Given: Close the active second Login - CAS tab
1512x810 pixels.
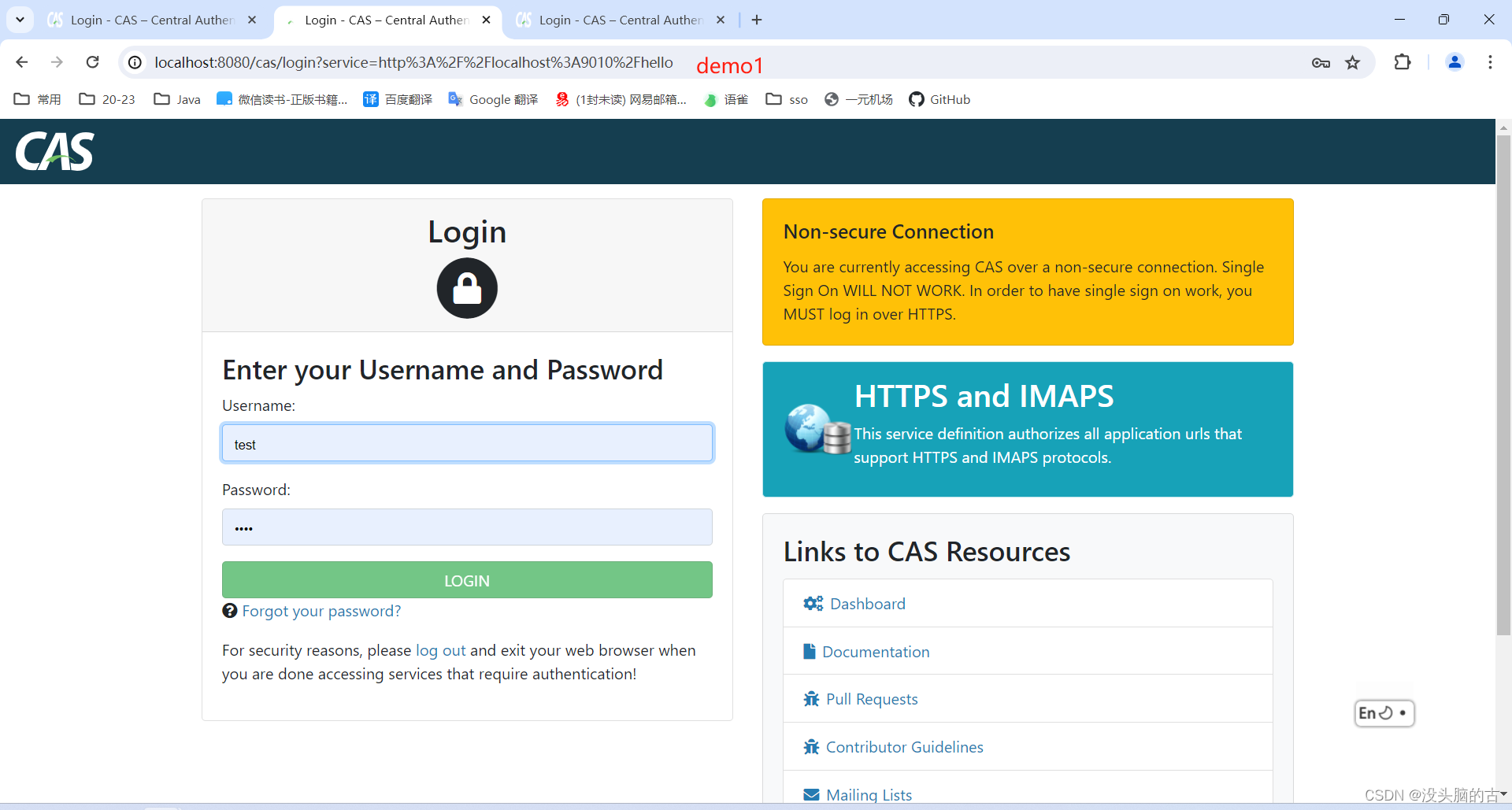Looking at the screenshot, I should (x=487, y=20).
